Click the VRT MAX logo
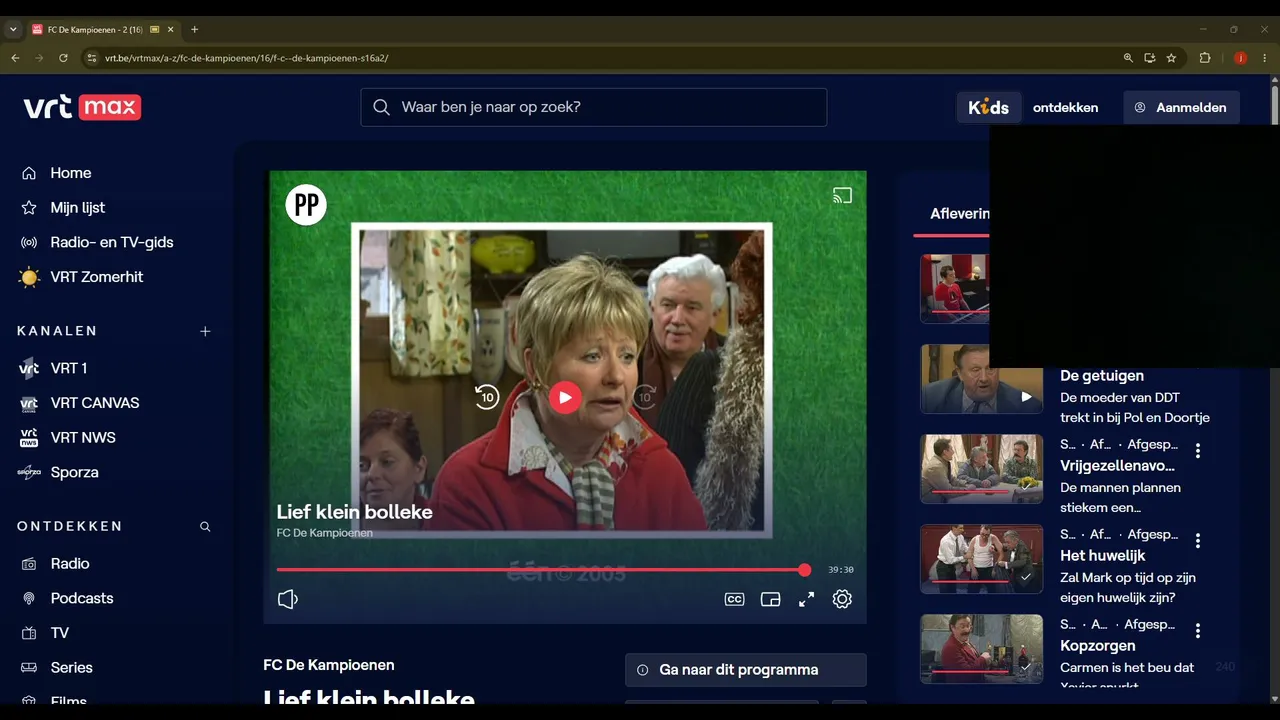Image resolution: width=1280 pixels, height=720 pixels. point(82,107)
